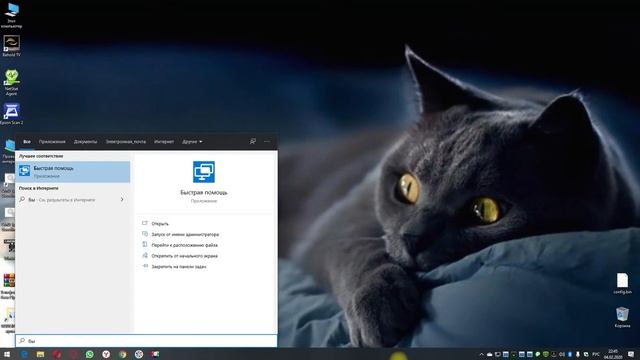Open the Action Center notifications icon
The image size is (640, 360).
point(631,354)
